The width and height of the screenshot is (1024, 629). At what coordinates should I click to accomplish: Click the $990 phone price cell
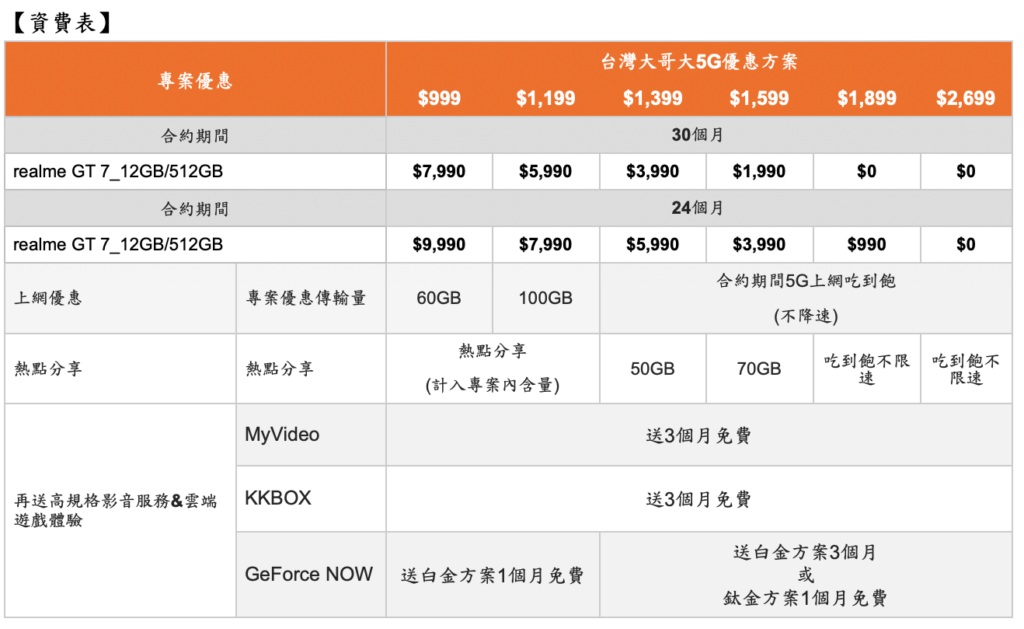click(x=866, y=245)
